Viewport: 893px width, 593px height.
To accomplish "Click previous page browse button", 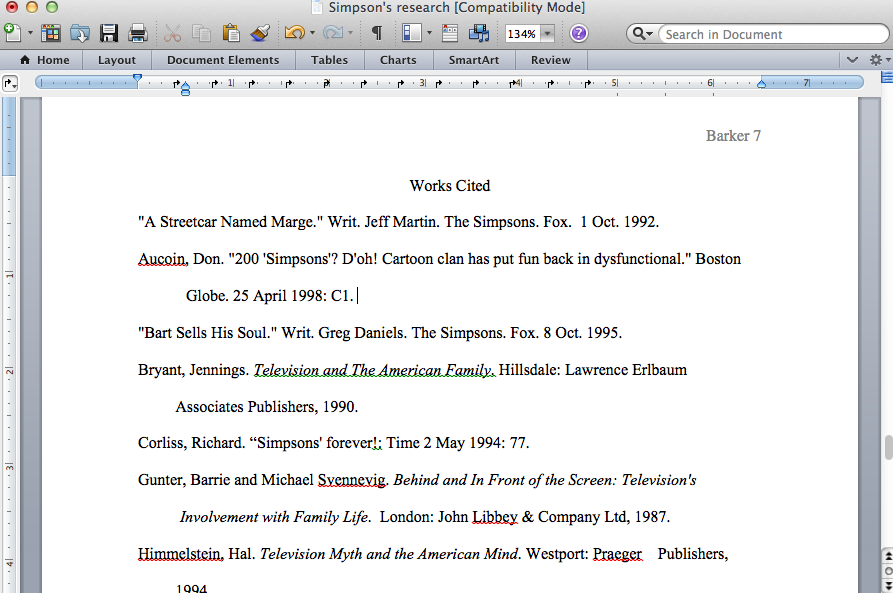I will [x=887, y=557].
